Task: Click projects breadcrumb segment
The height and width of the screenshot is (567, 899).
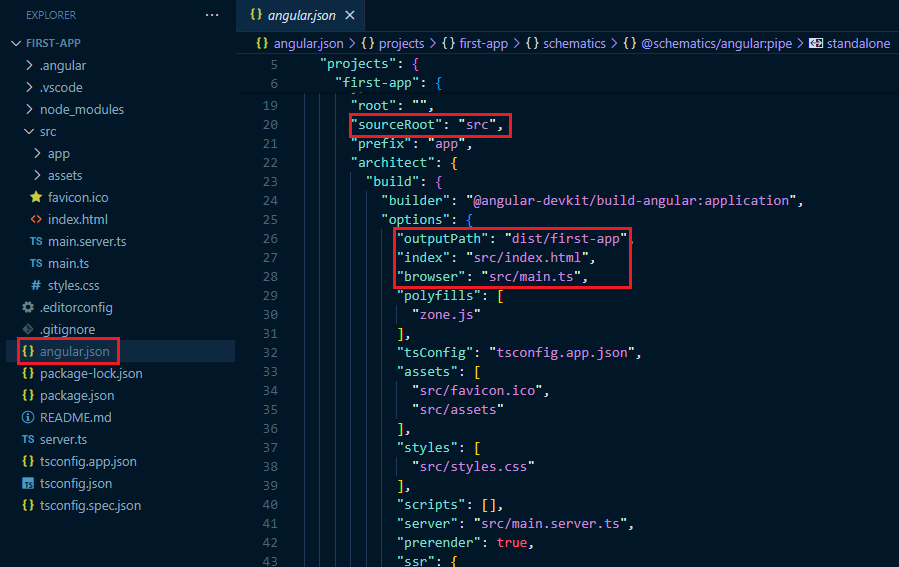Action: tap(401, 44)
